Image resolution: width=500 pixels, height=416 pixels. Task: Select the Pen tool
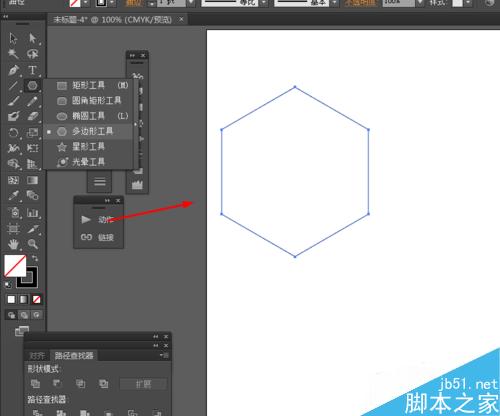point(13,70)
